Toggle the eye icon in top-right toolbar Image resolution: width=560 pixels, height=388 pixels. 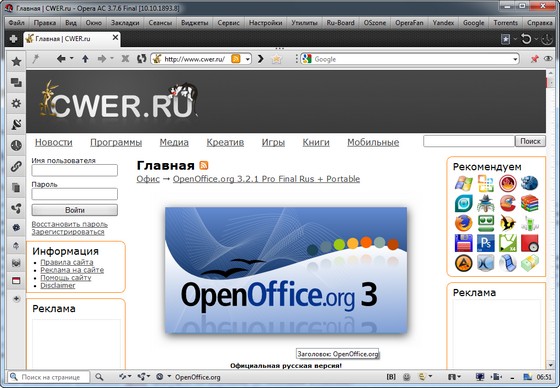pos(548,59)
